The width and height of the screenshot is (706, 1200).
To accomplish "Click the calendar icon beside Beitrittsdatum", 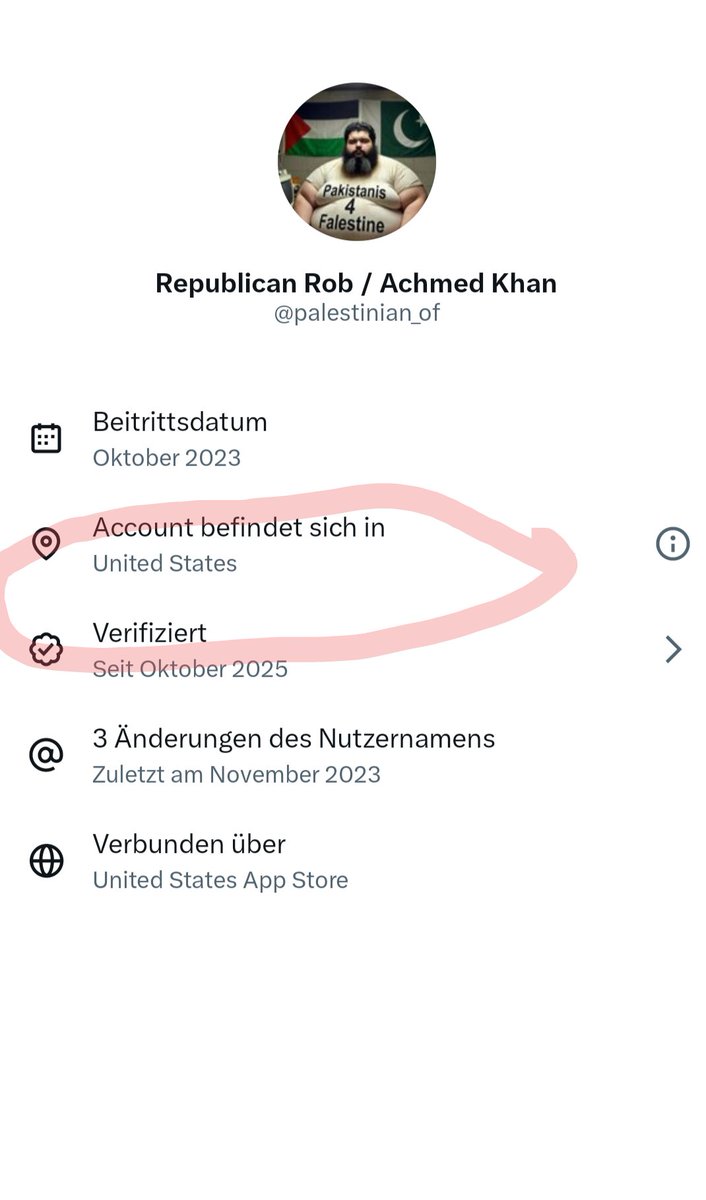I will pyautogui.click(x=46, y=438).
